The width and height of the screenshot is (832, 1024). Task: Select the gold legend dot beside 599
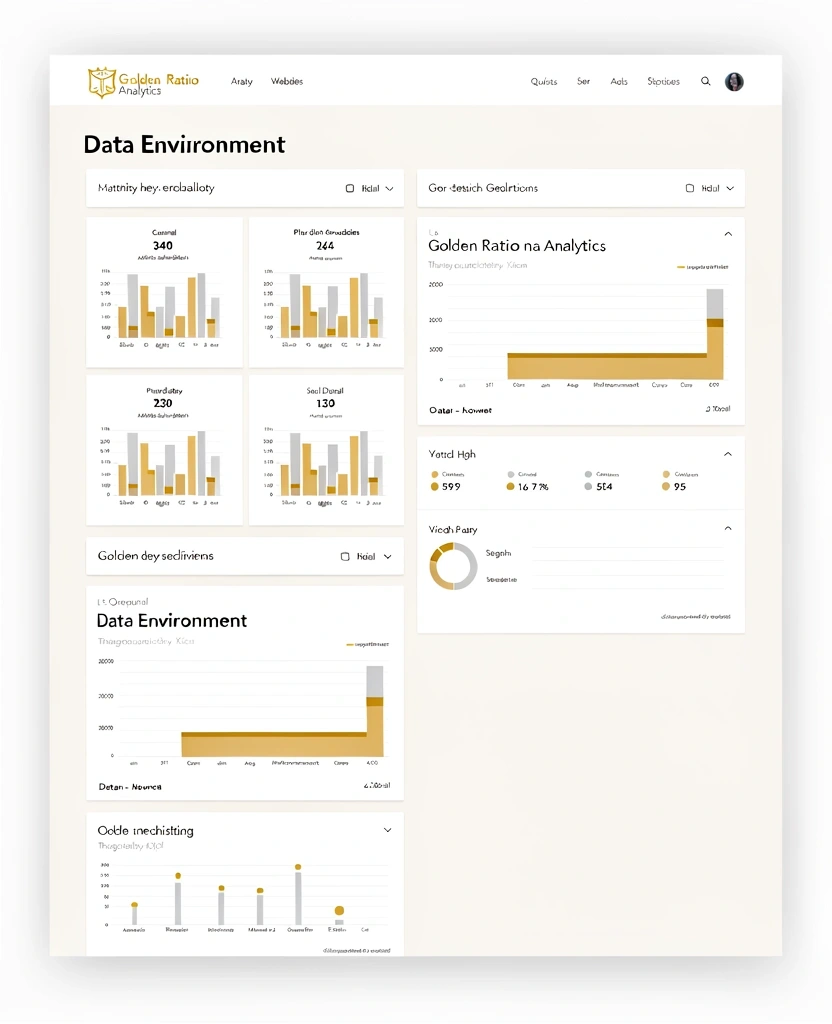point(433,487)
